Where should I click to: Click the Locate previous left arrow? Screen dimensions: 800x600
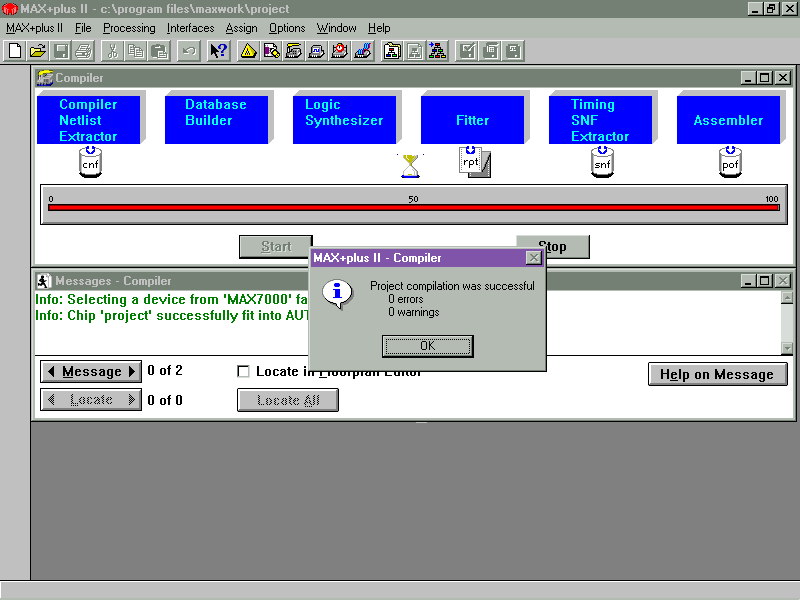point(51,399)
